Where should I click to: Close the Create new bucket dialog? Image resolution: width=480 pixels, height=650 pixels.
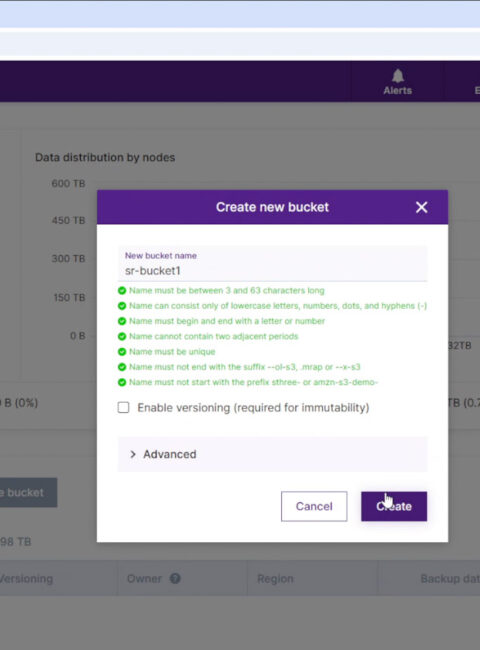pyautogui.click(x=422, y=207)
